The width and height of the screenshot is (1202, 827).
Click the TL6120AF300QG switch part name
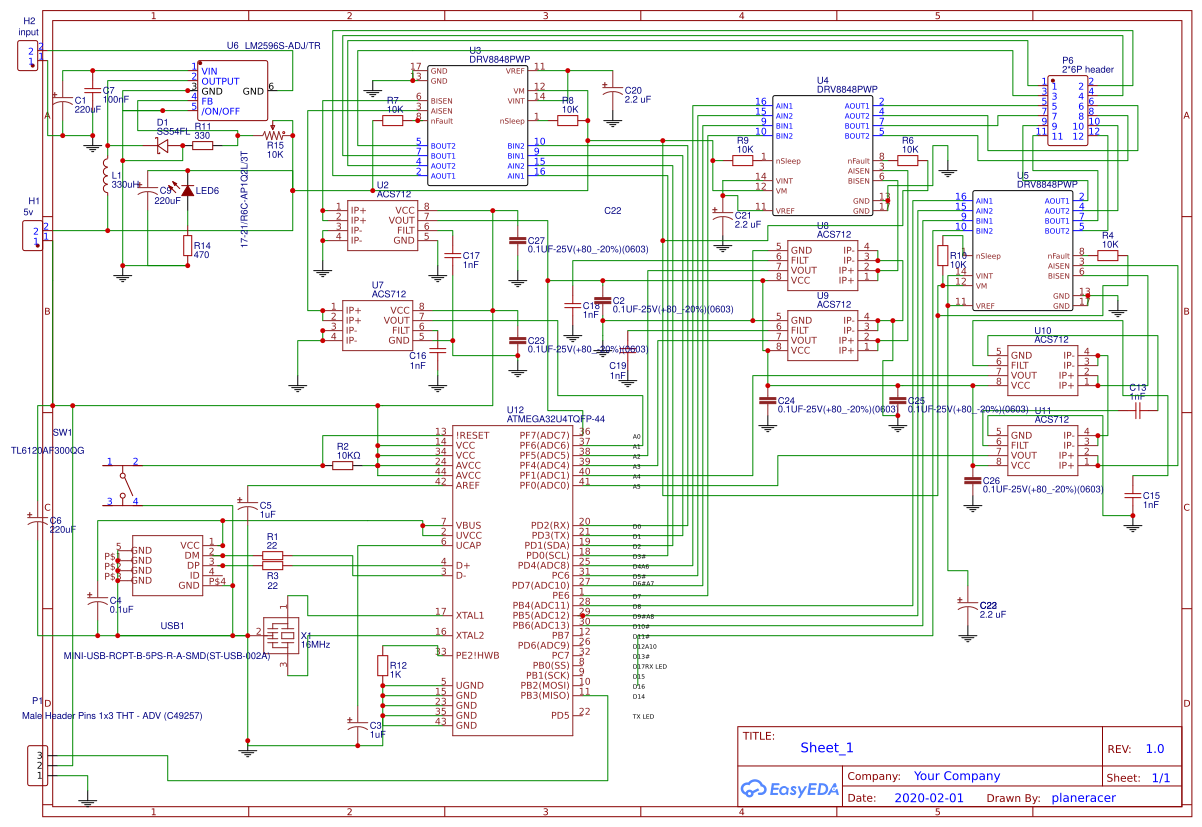click(x=47, y=451)
